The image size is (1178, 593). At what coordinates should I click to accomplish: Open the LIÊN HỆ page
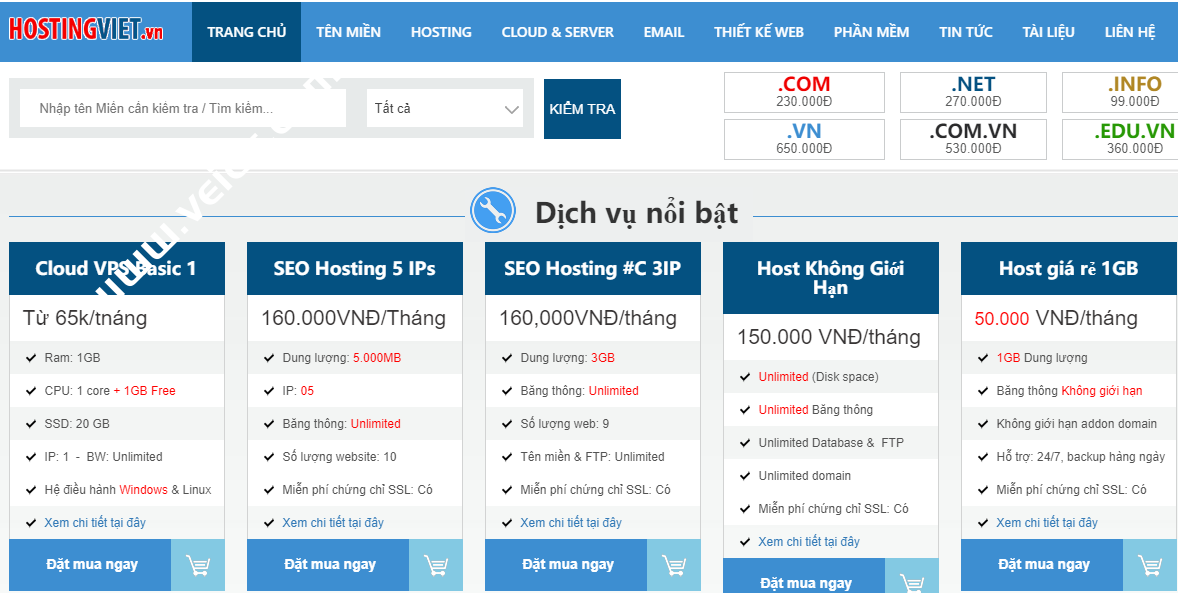click(x=1135, y=31)
